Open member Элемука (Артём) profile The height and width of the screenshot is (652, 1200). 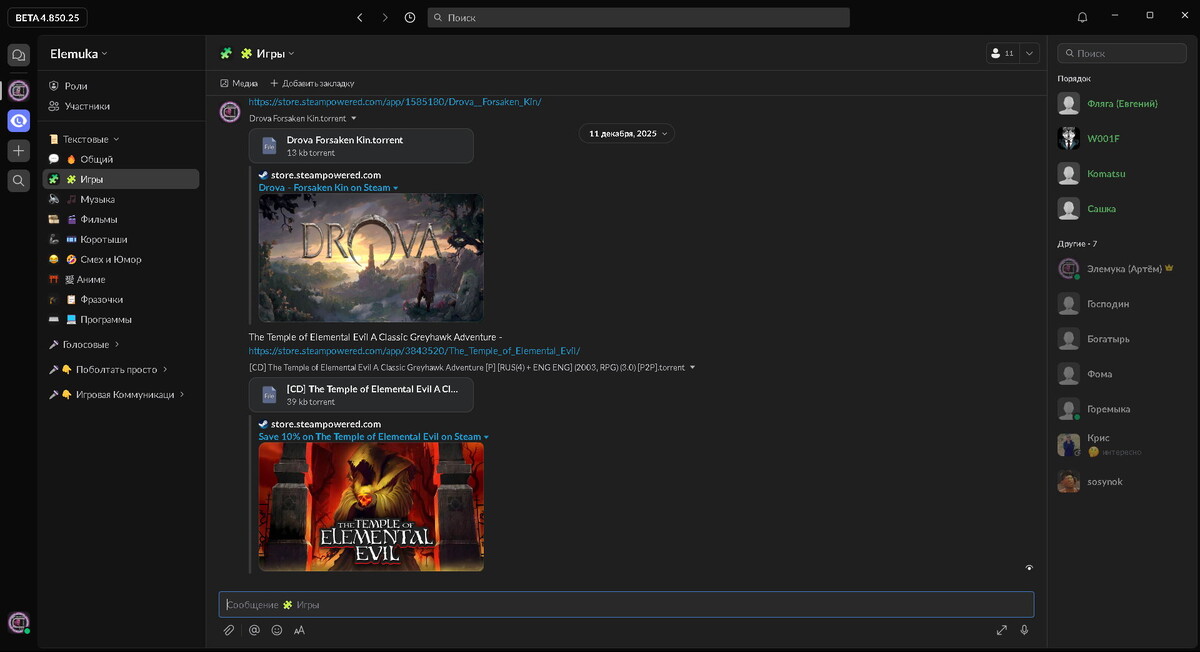[1120, 268]
